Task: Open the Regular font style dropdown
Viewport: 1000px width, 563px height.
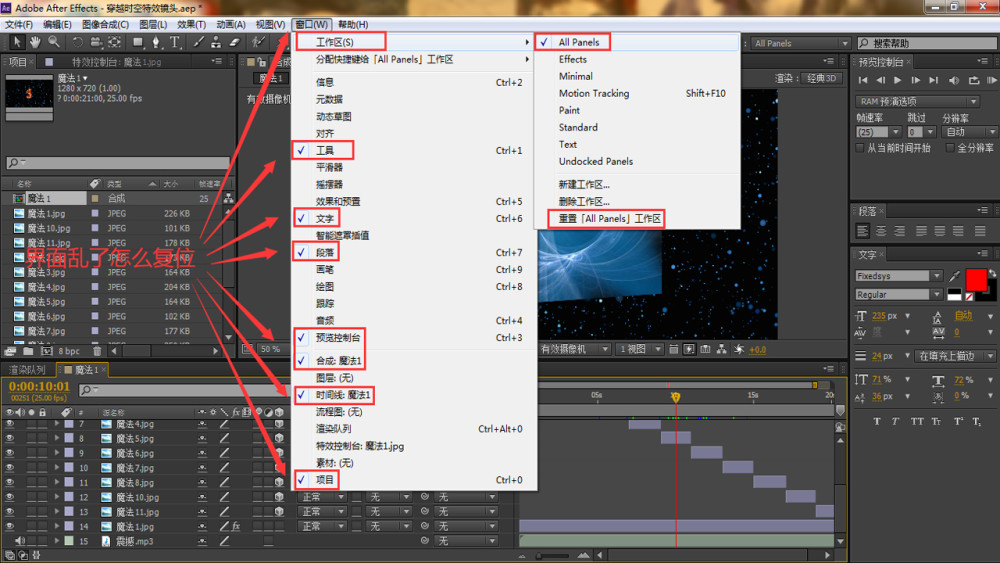Action: pos(899,295)
